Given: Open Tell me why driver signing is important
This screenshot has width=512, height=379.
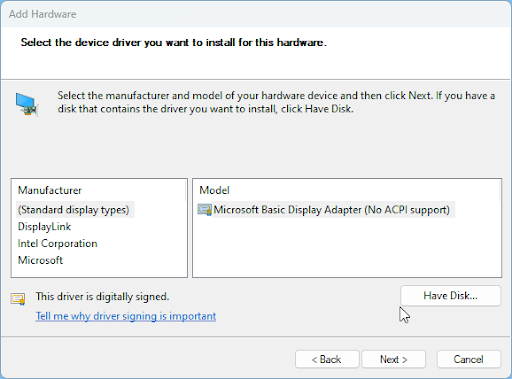Looking at the screenshot, I should pyautogui.click(x=126, y=316).
